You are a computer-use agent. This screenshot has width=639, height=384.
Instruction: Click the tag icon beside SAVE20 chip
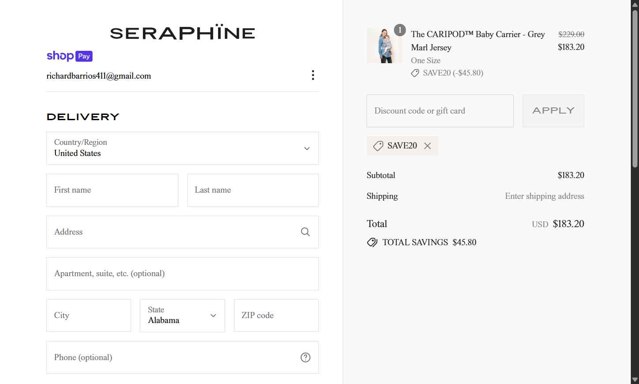pyautogui.click(x=378, y=146)
